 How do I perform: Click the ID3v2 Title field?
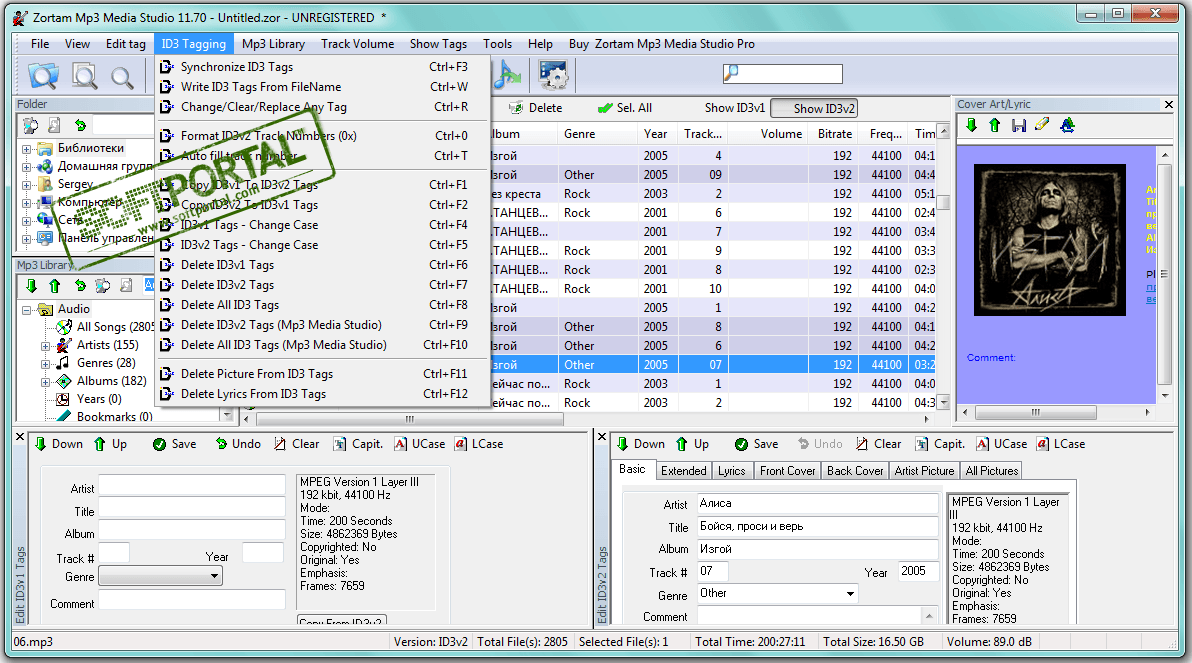tap(817, 526)
